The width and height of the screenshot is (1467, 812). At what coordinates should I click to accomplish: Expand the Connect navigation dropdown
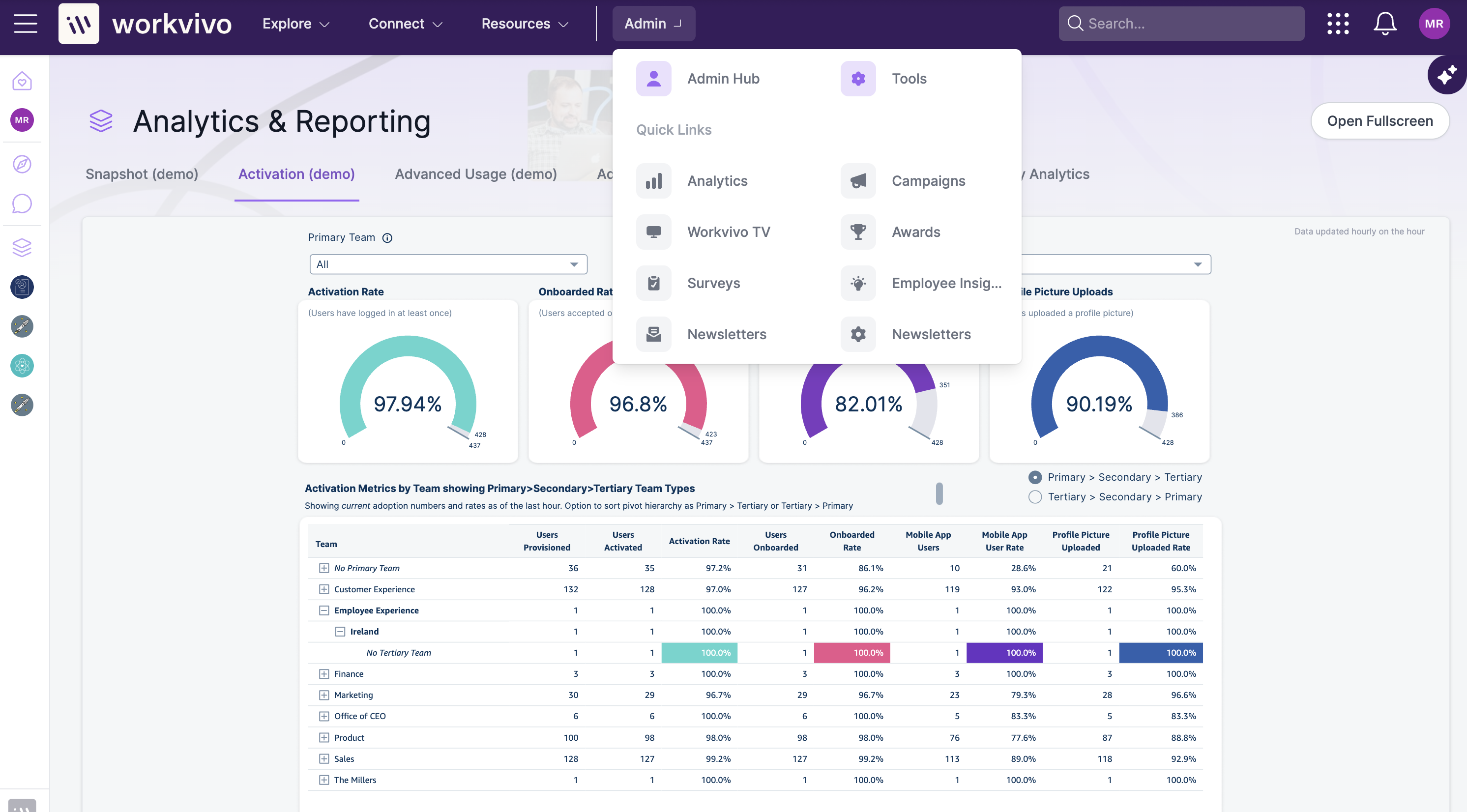point(406,23)
